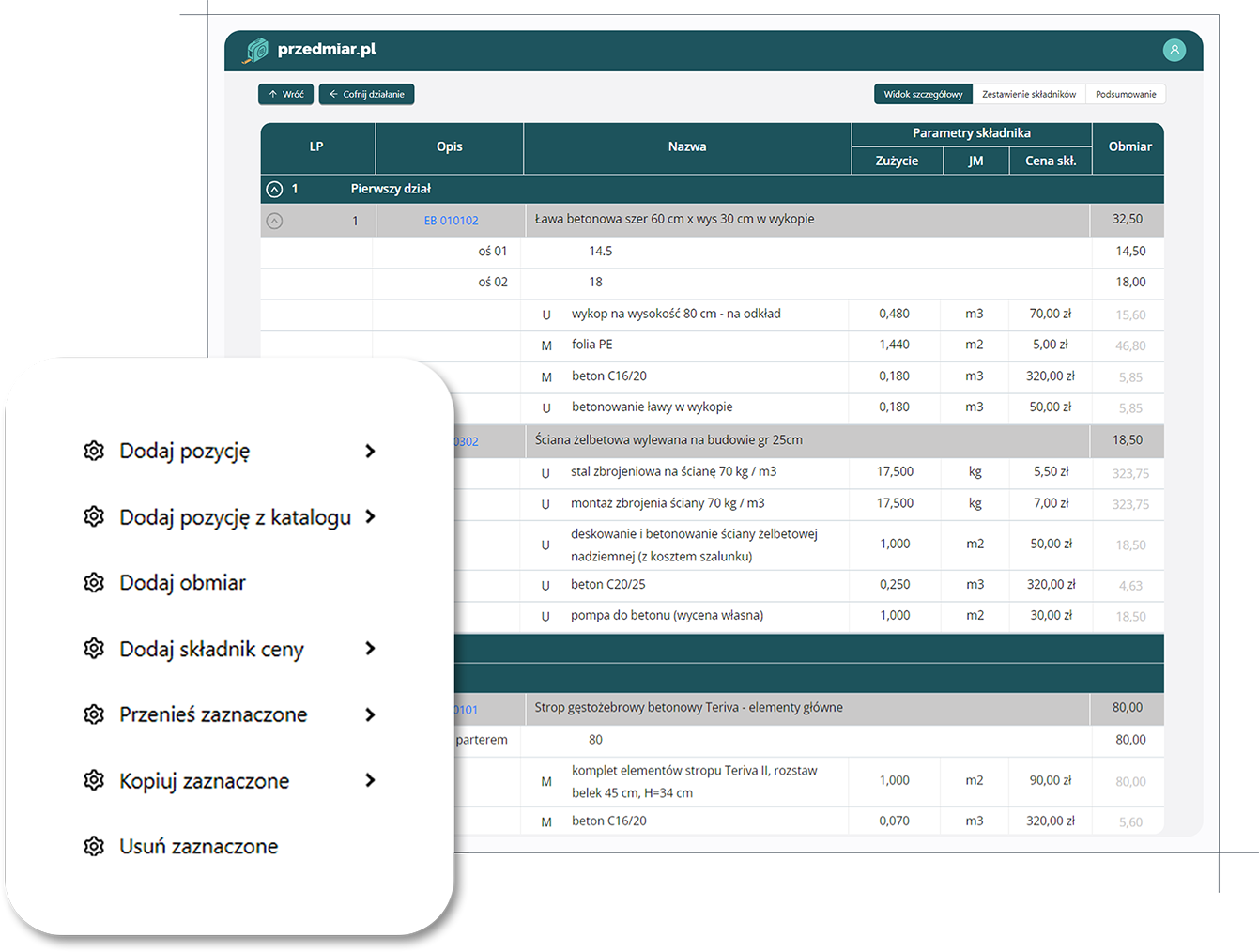Image resolution: width=1259 pixels, height=952 pixels.
Task: Click gear icon beside Kopiuj zaznaczone
Action: click(94, 780)
